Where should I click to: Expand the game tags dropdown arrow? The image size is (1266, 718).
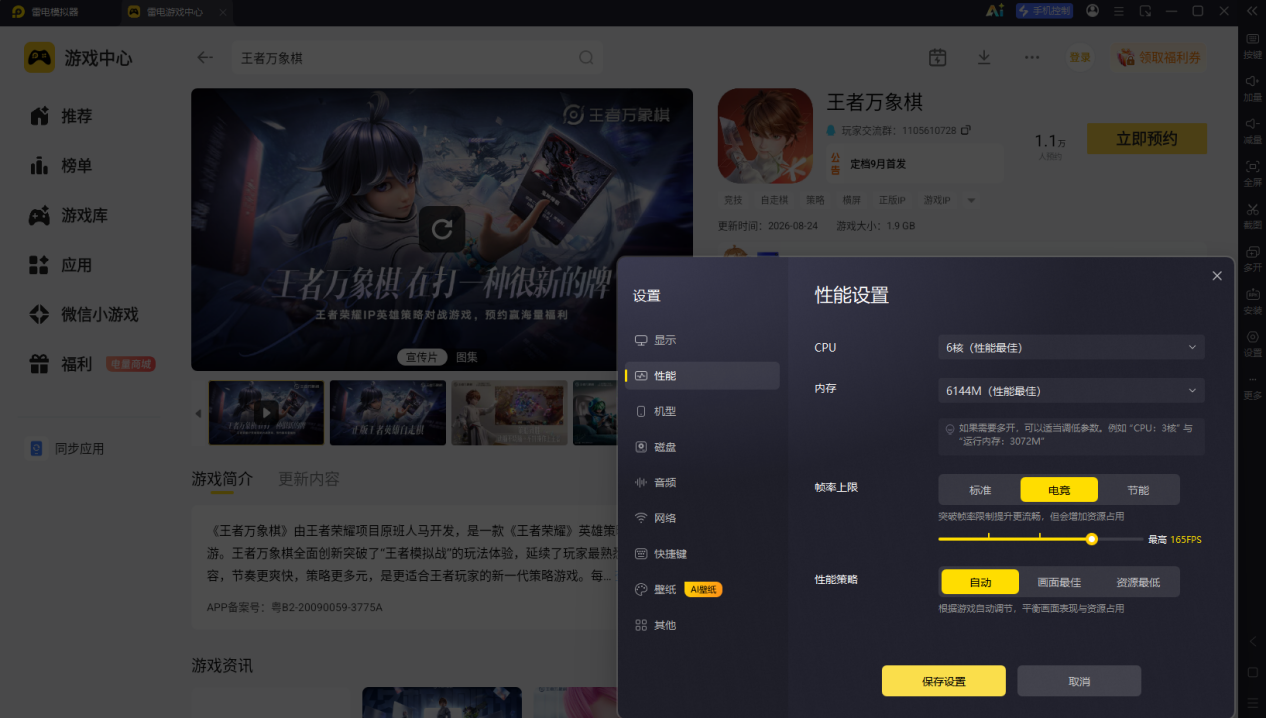click(x=970, y=201)
